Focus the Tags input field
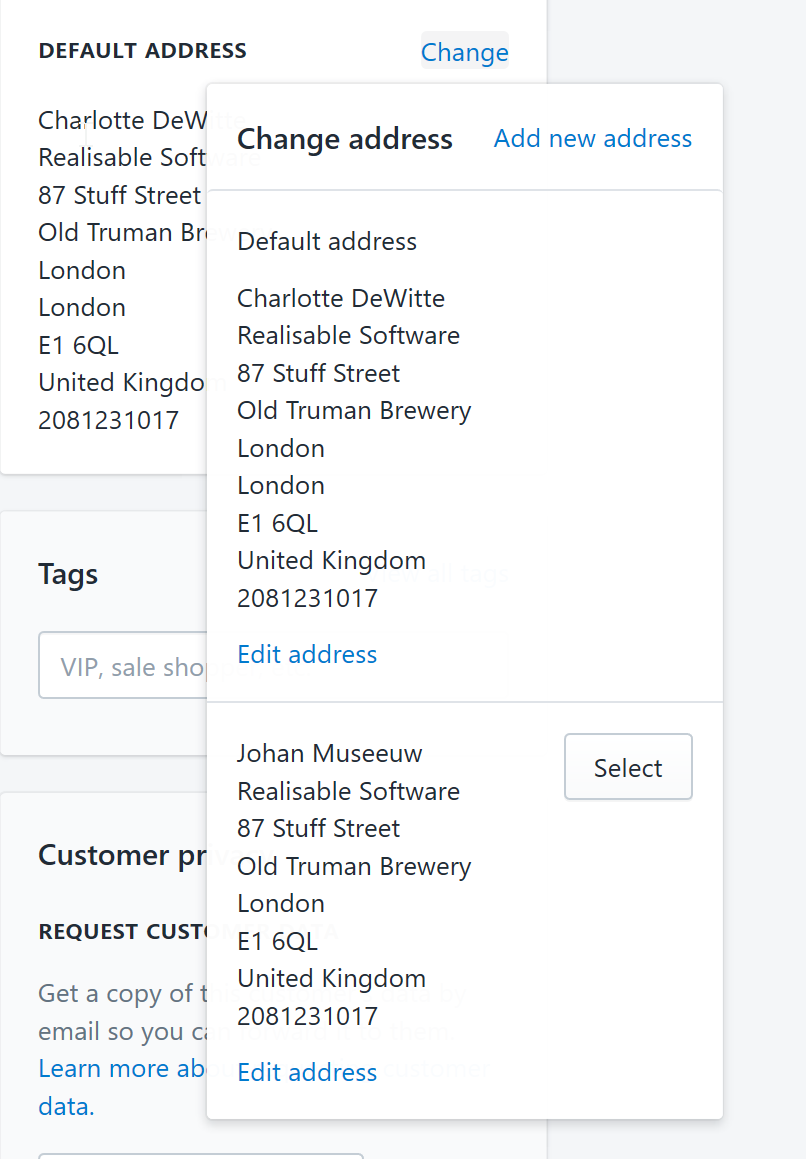Viewport: 806px width, 1159px height. click(x=120, y=666)
